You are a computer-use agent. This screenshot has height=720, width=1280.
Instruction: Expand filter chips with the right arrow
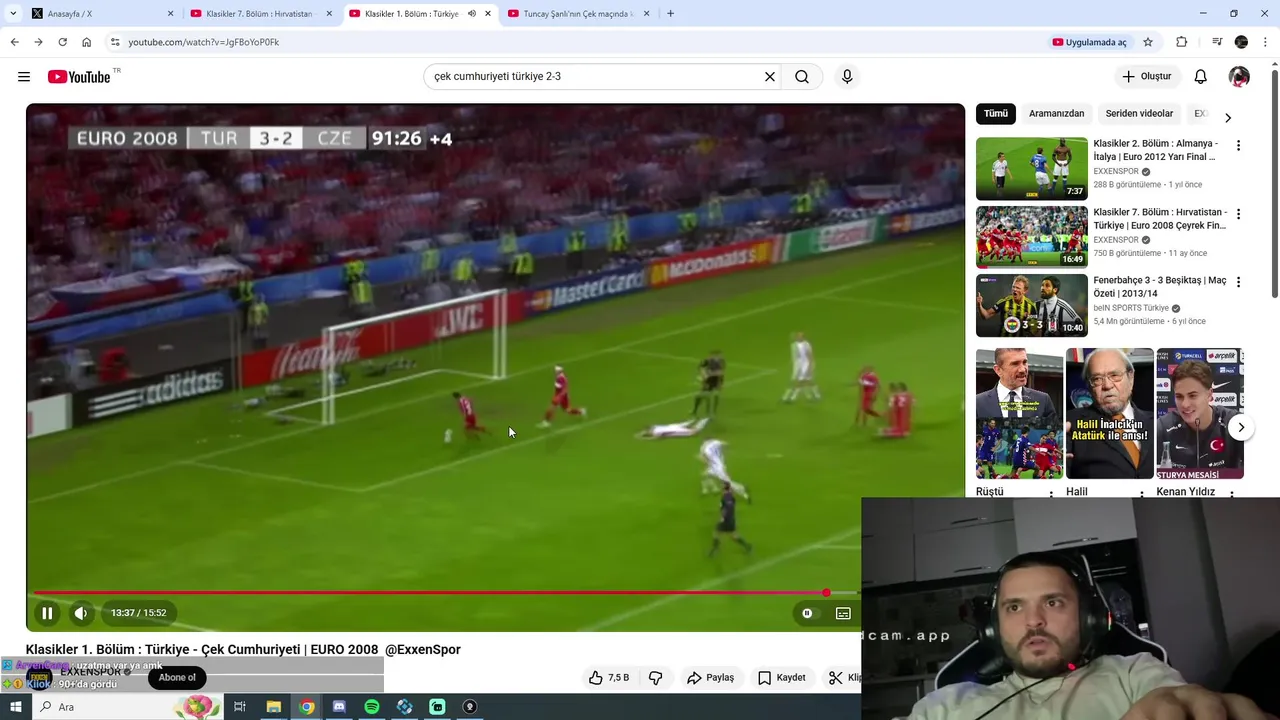pyautogui.click(x=1228, y=117)
